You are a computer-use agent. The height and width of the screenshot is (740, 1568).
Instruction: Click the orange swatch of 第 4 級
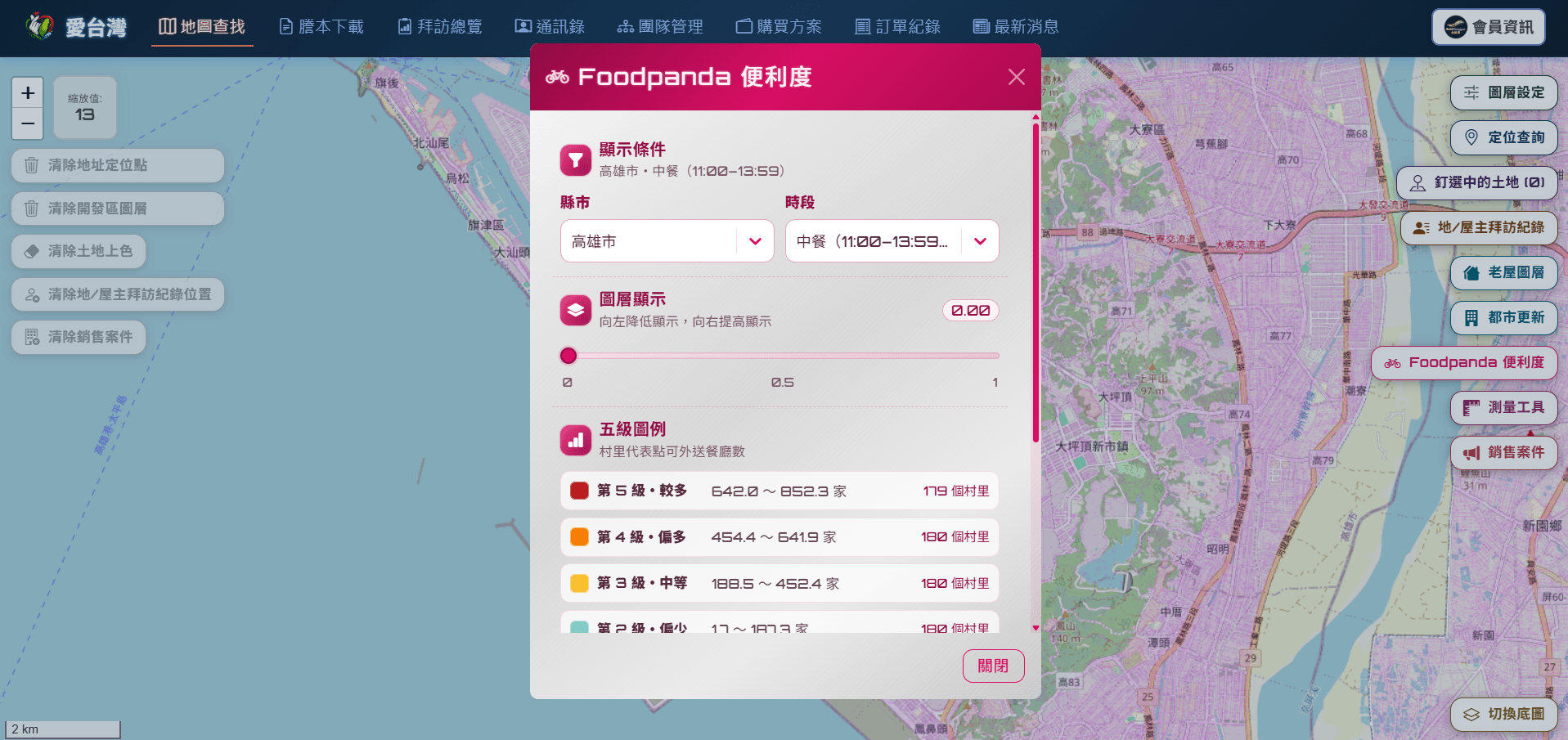(579, 537)
